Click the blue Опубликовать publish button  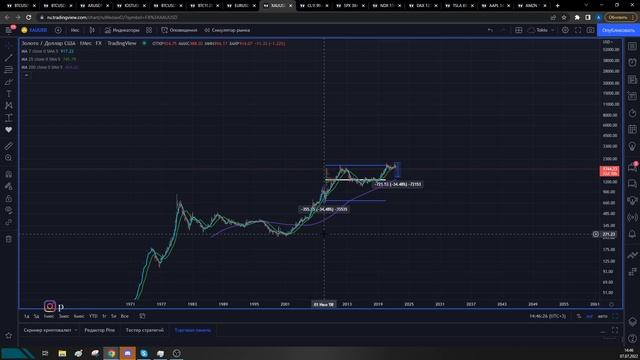coord(618,30)
